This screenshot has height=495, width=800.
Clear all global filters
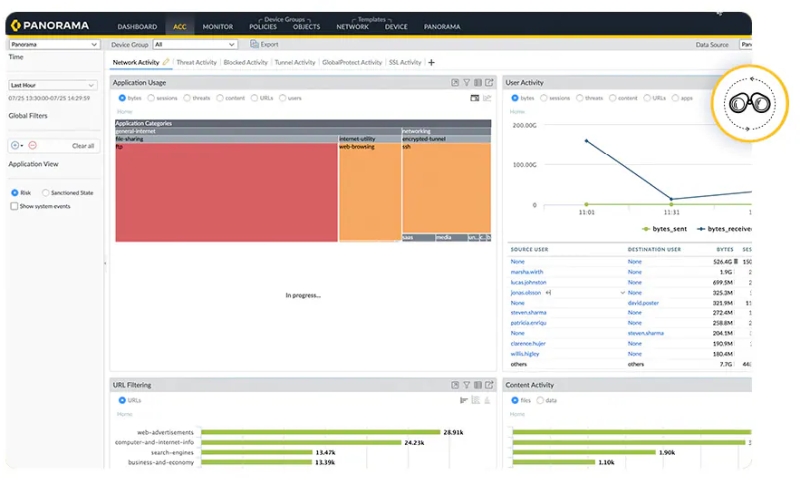pyautogui.click(x=83, y=146)
